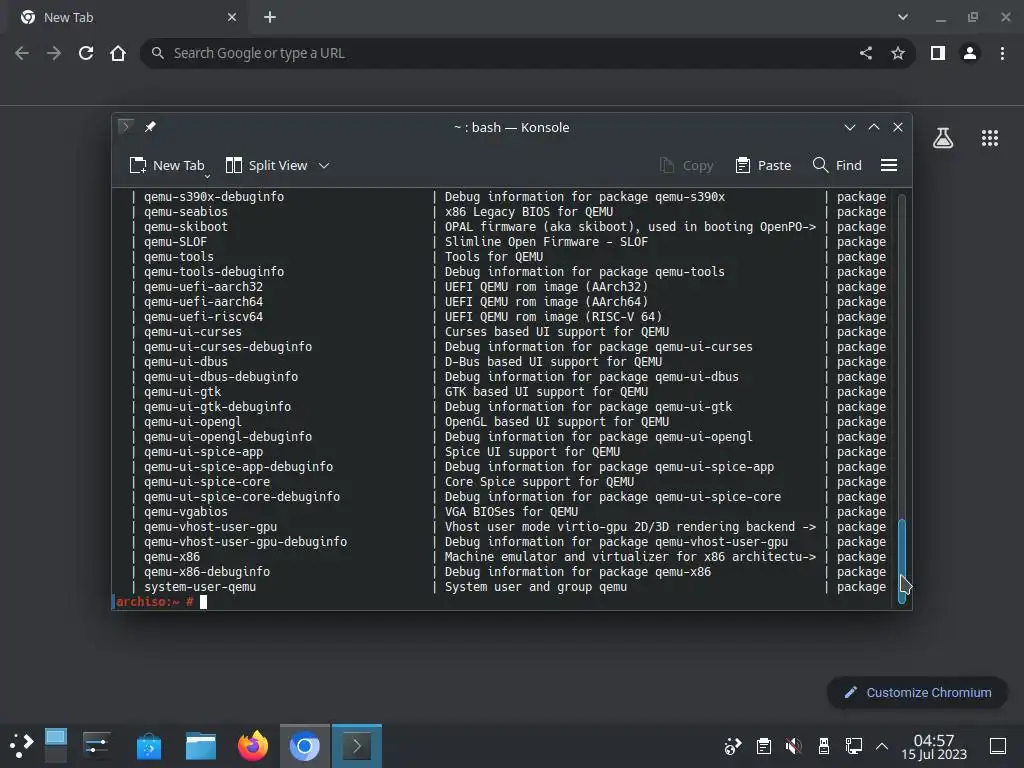The width and height of the screenshot is (1024, 768).
Task: Open the system tray update notifier icon
Action: [x=733, y=746]
